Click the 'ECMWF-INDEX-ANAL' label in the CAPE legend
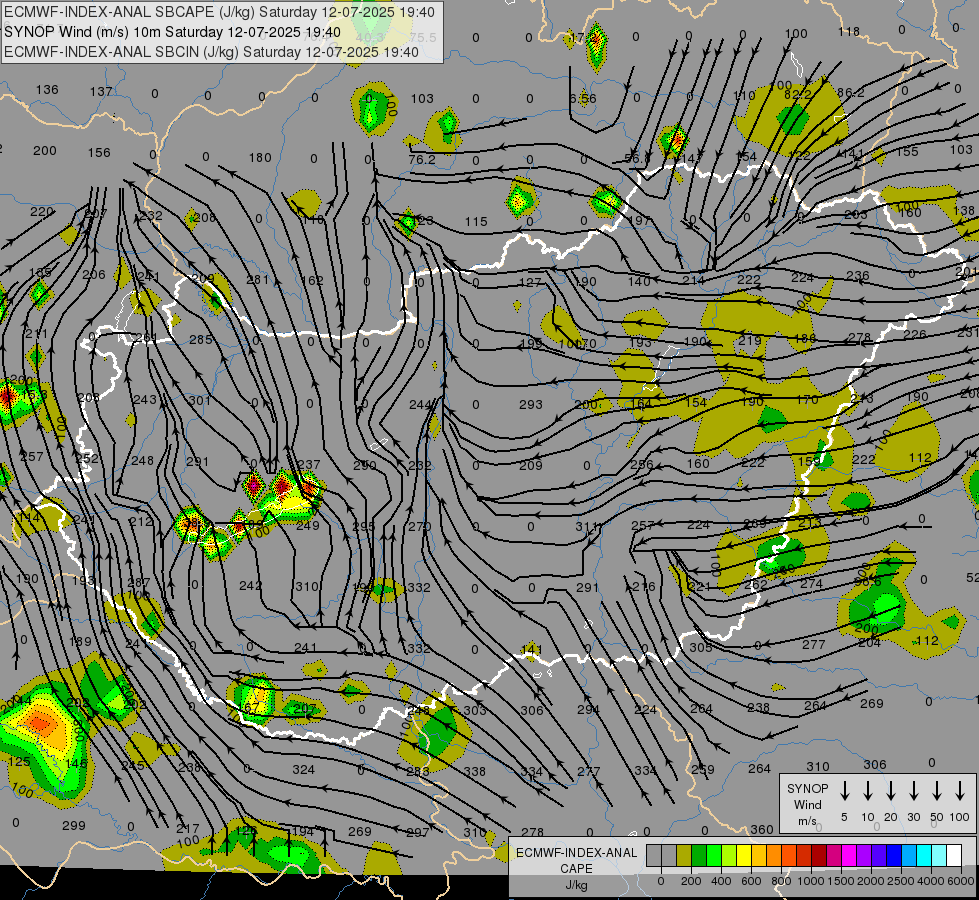Screen dimensions: 979x900 click(x=576, y=853)
